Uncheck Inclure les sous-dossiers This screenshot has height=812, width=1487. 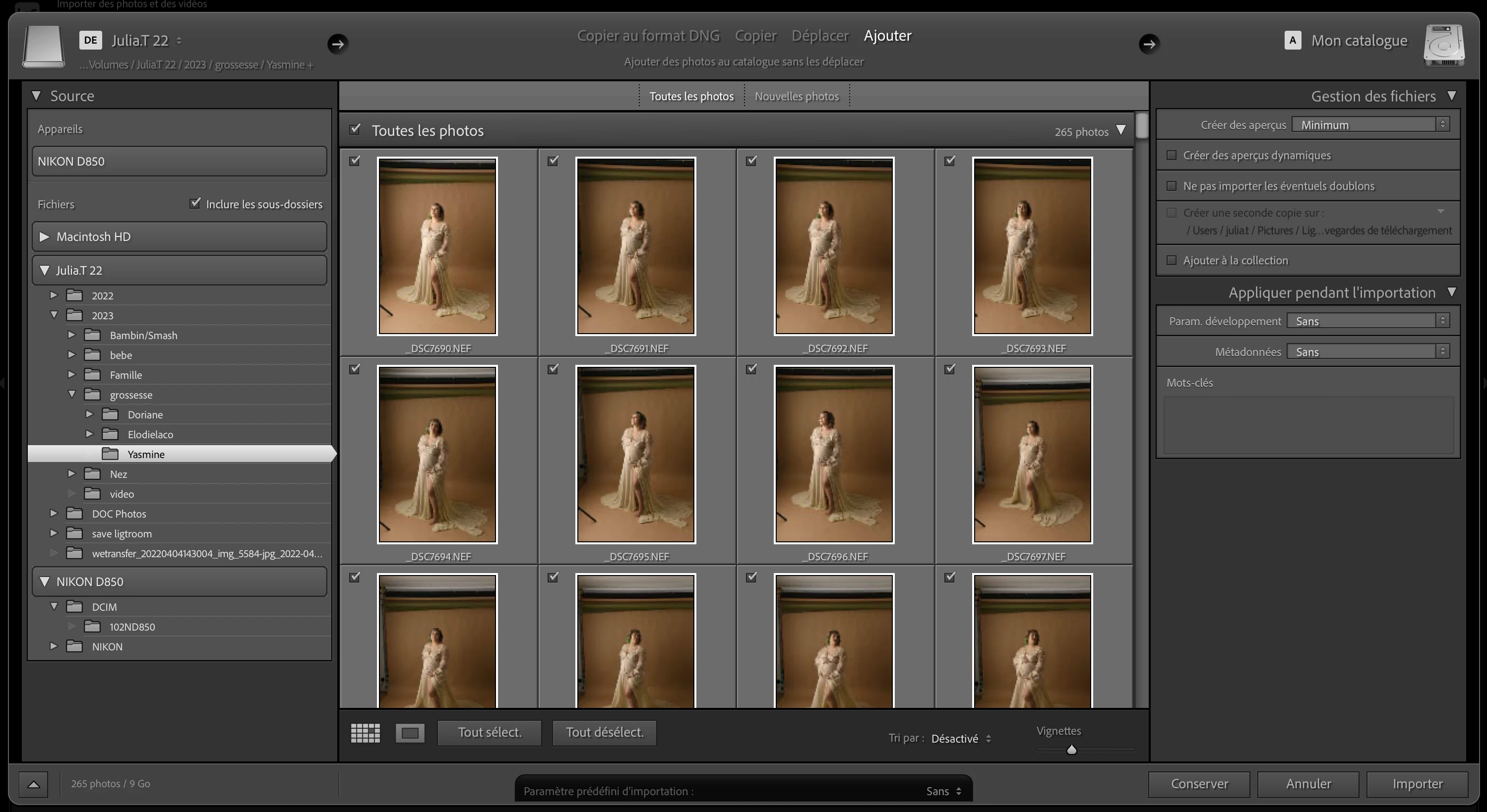click(x=195, y=203)
